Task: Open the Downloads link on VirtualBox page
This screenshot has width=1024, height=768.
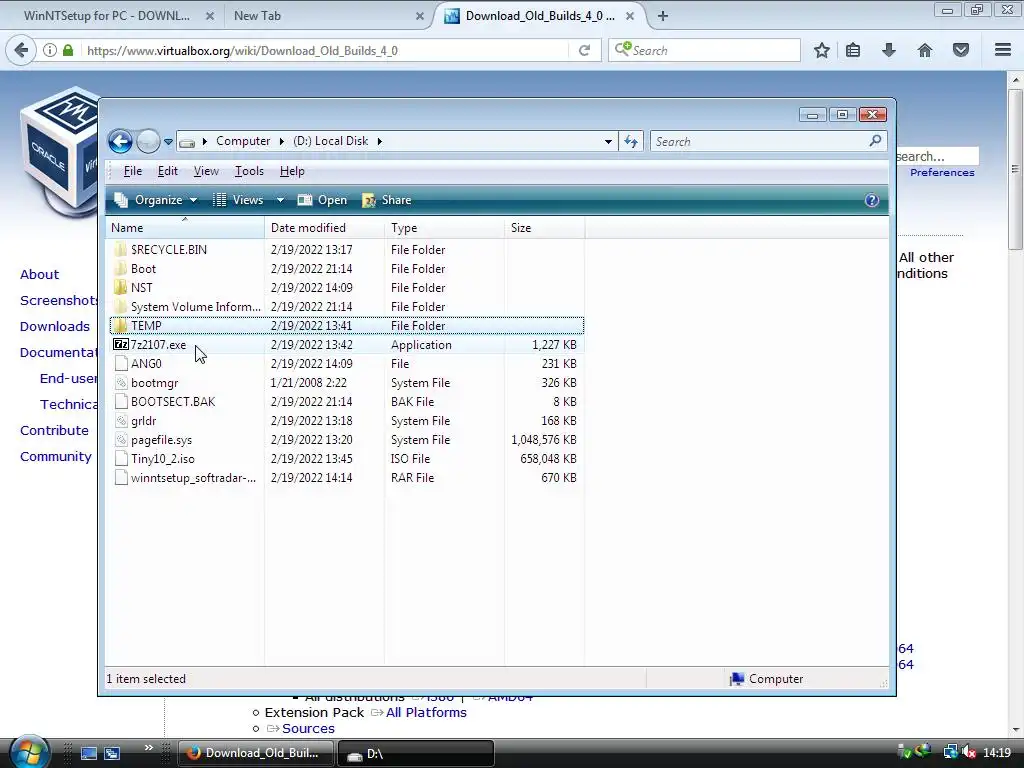Action: (x=55, y=327)
